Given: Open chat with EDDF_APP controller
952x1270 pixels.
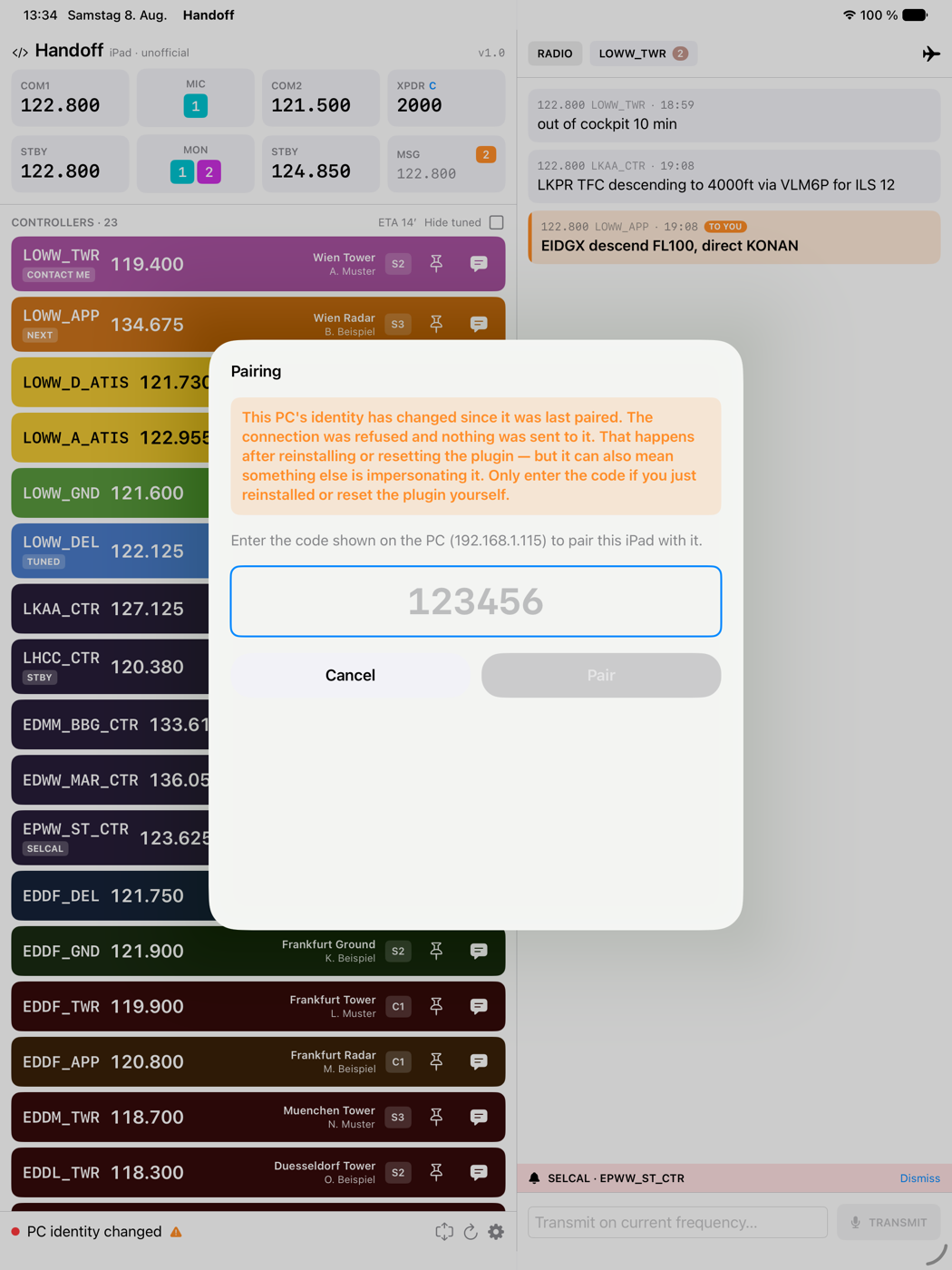Looking at the screenshot, I should [479, 1061].
